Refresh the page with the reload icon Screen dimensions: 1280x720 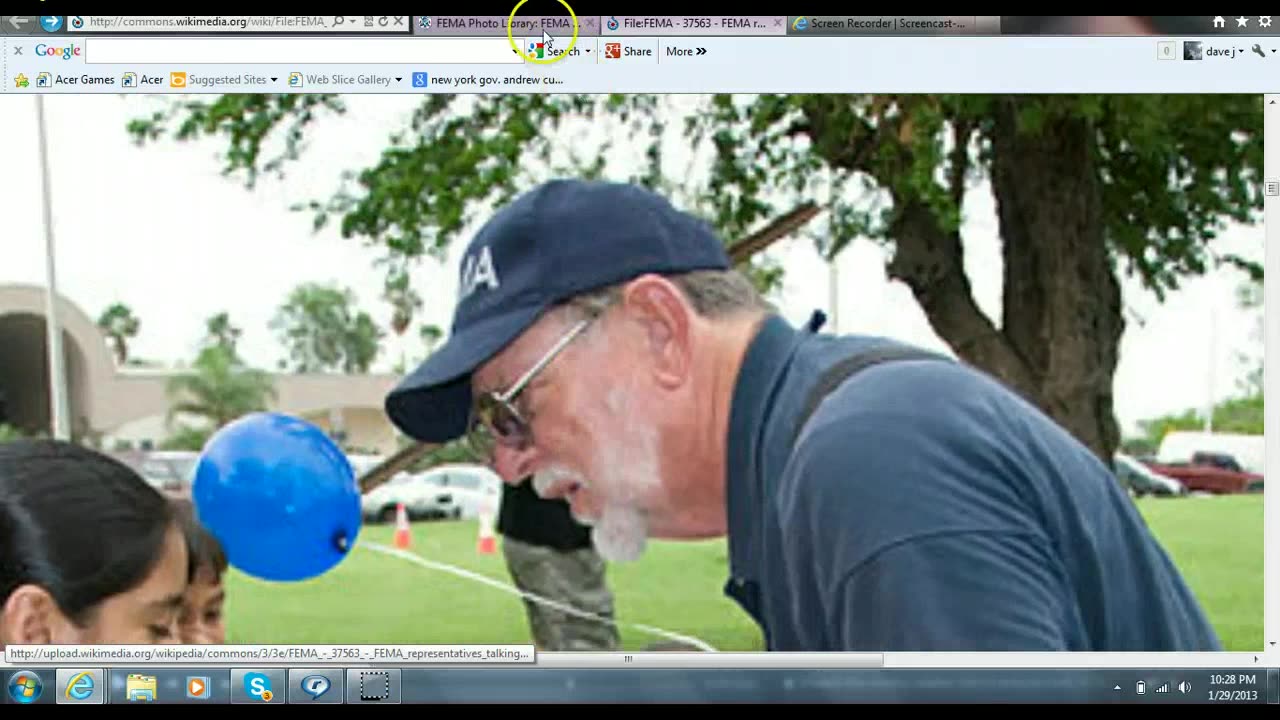coord(383,22)
